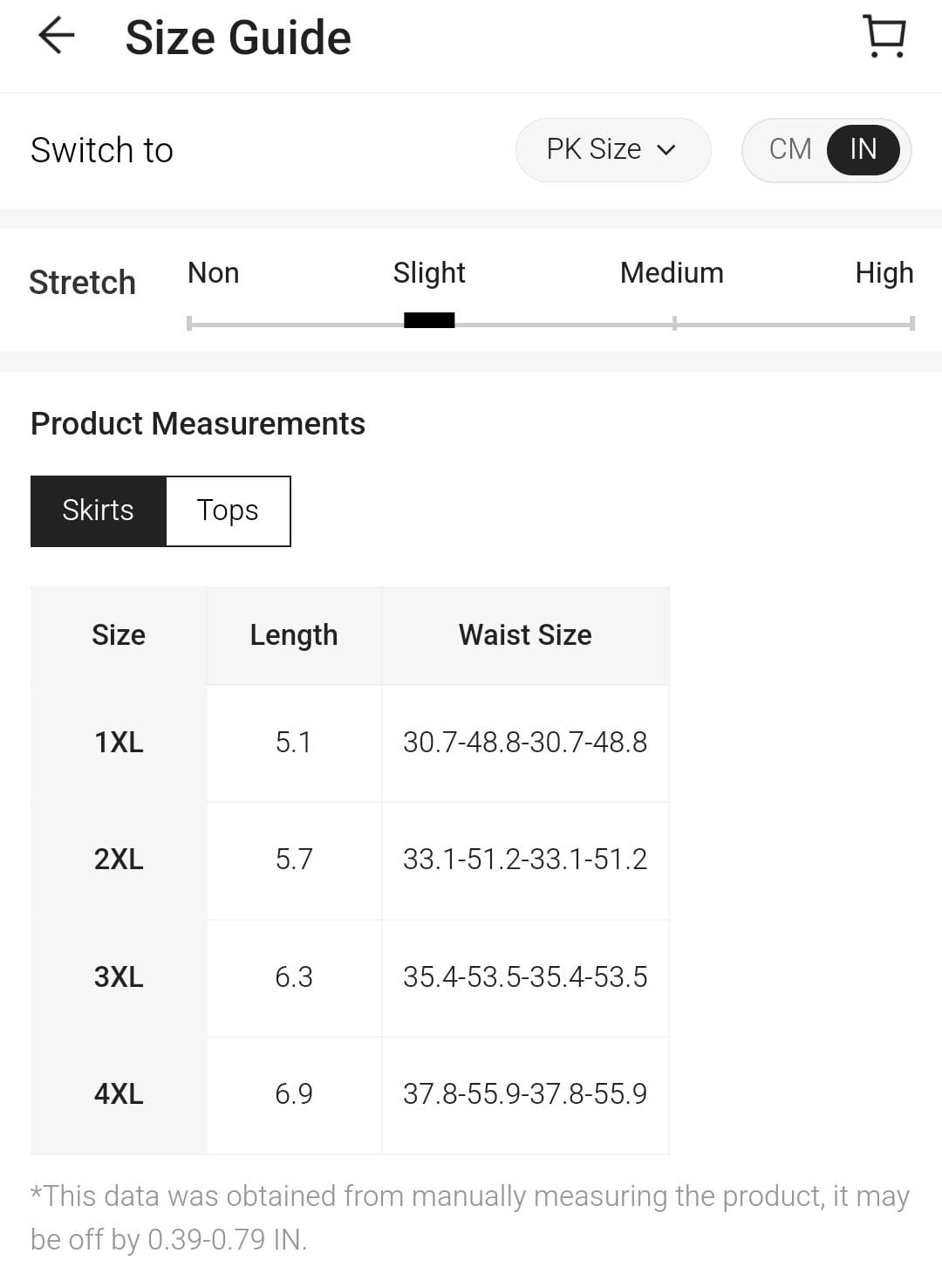Viewport: 942px width, 1288px height.
Task: Click the PK Size chevron arrow
Action: (666, 150)
